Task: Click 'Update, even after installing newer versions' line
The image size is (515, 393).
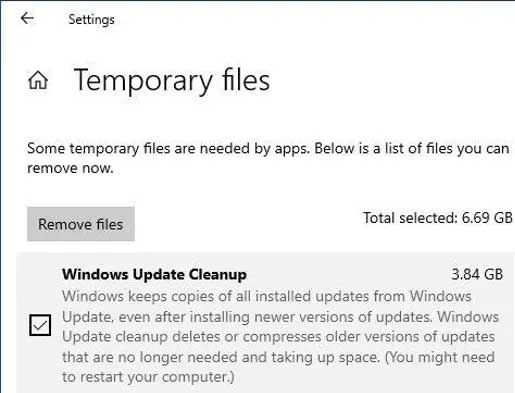Action: click(280, 317)
